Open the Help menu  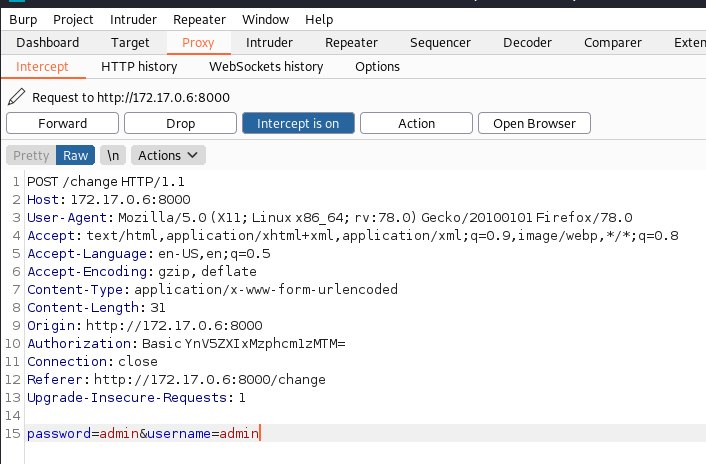(319, 19)
